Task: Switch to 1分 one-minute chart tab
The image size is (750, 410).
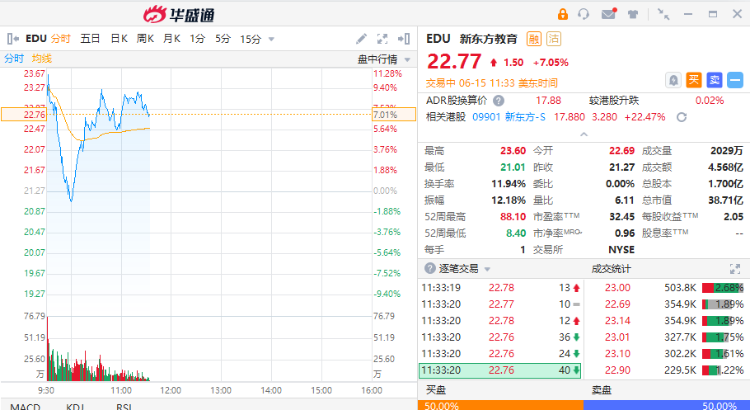Action: (x=197, y=39)
